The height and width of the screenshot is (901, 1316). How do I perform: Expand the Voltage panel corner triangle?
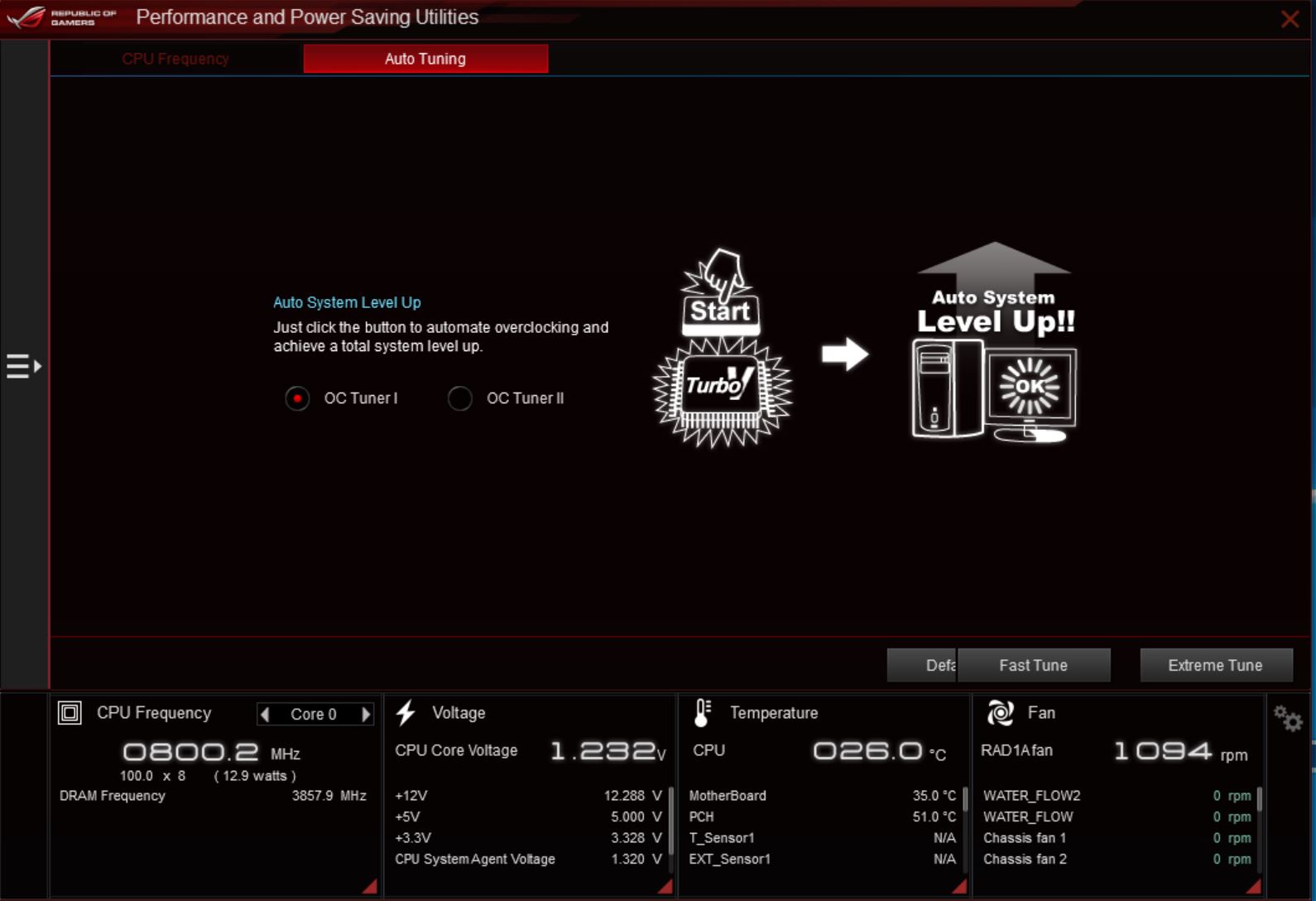coord(665,886)
